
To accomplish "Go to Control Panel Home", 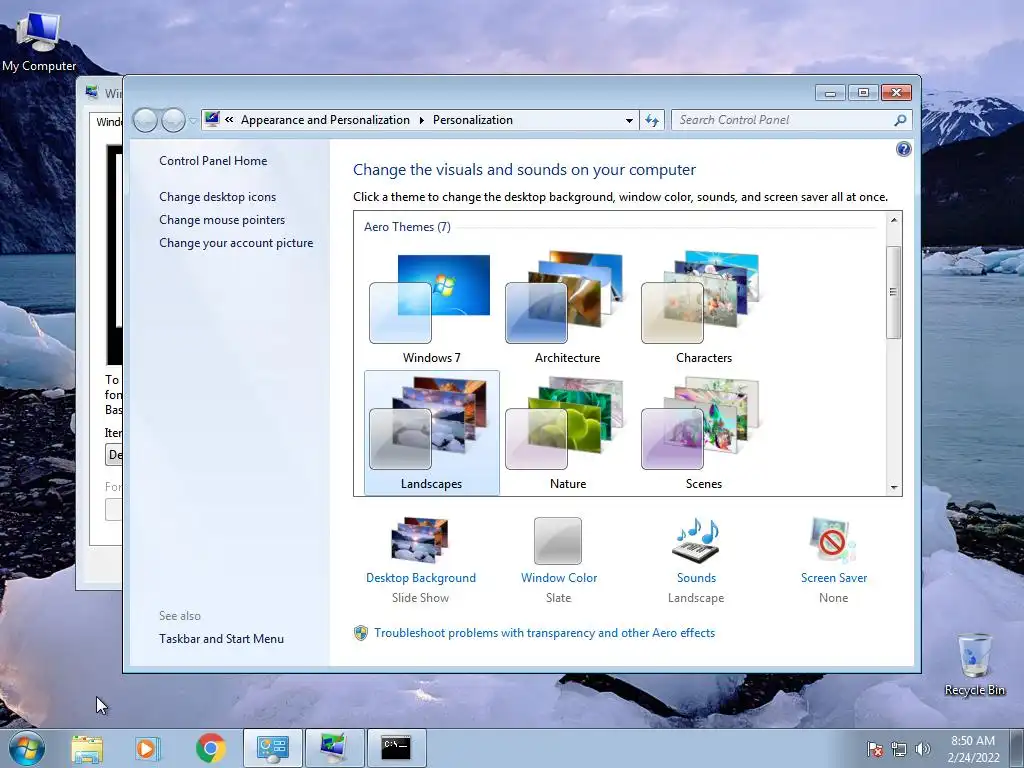I will tap(213, 161).
